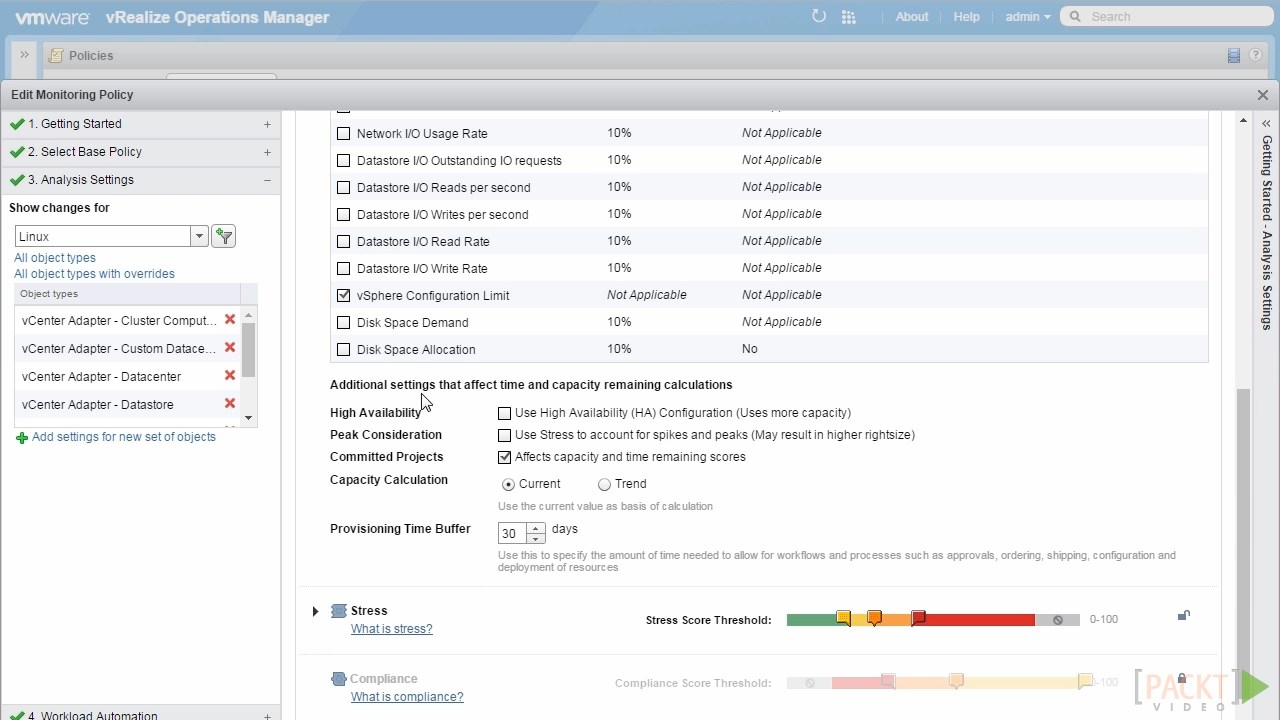Click the All object types link
Screen dimensions: 1280x720
pyautogui.click(x=55, y=258)
